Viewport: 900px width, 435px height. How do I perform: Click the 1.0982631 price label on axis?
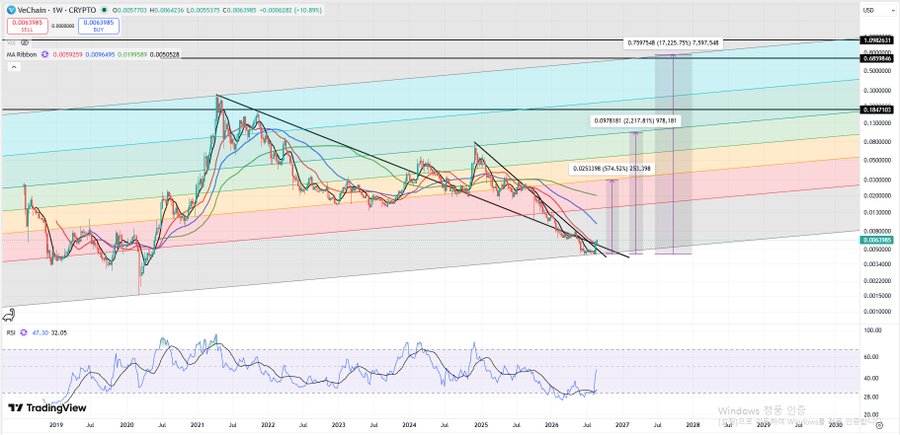pyautogui.click(x=876, y=40)
